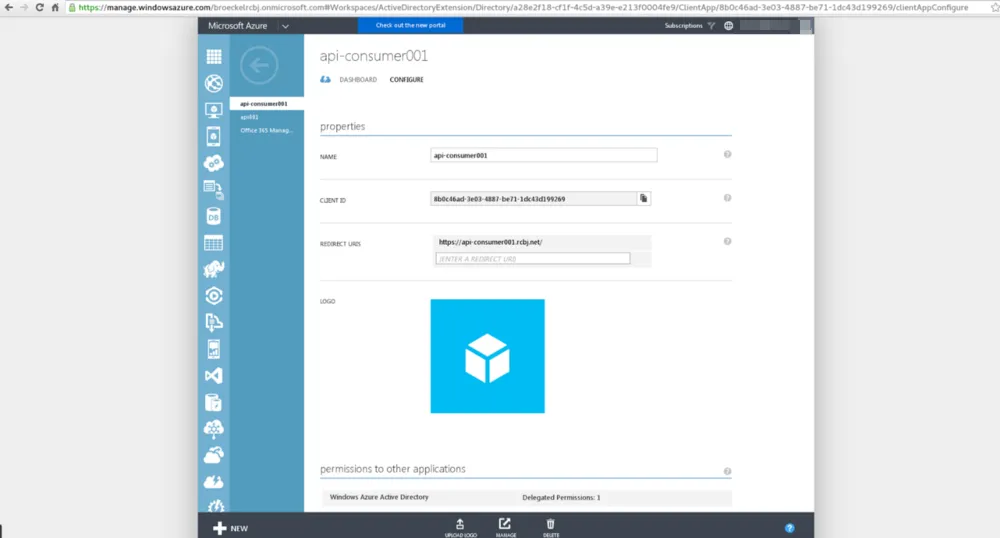Viewport: 1000px width, 538px height.
Task: Switch to the Configure tab
Action: (x=406, y=80)
